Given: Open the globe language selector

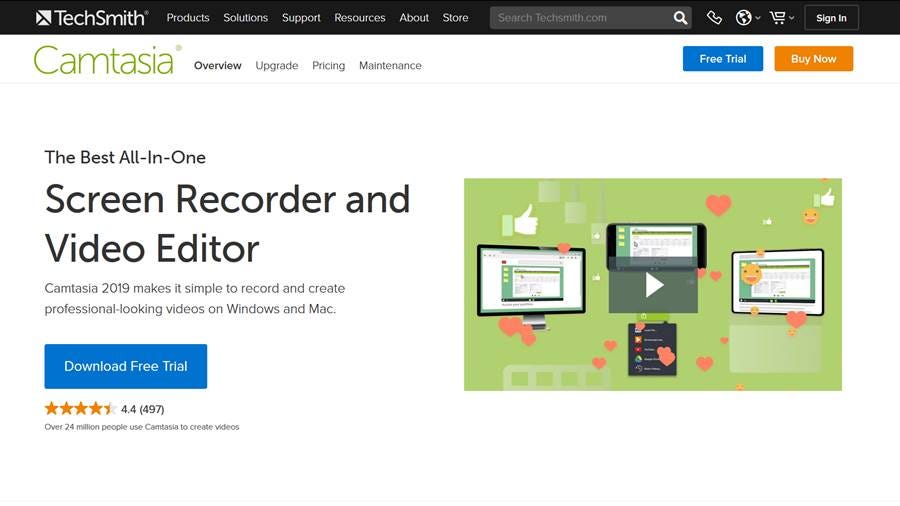Looking at the screenshot, I should 747,18.
